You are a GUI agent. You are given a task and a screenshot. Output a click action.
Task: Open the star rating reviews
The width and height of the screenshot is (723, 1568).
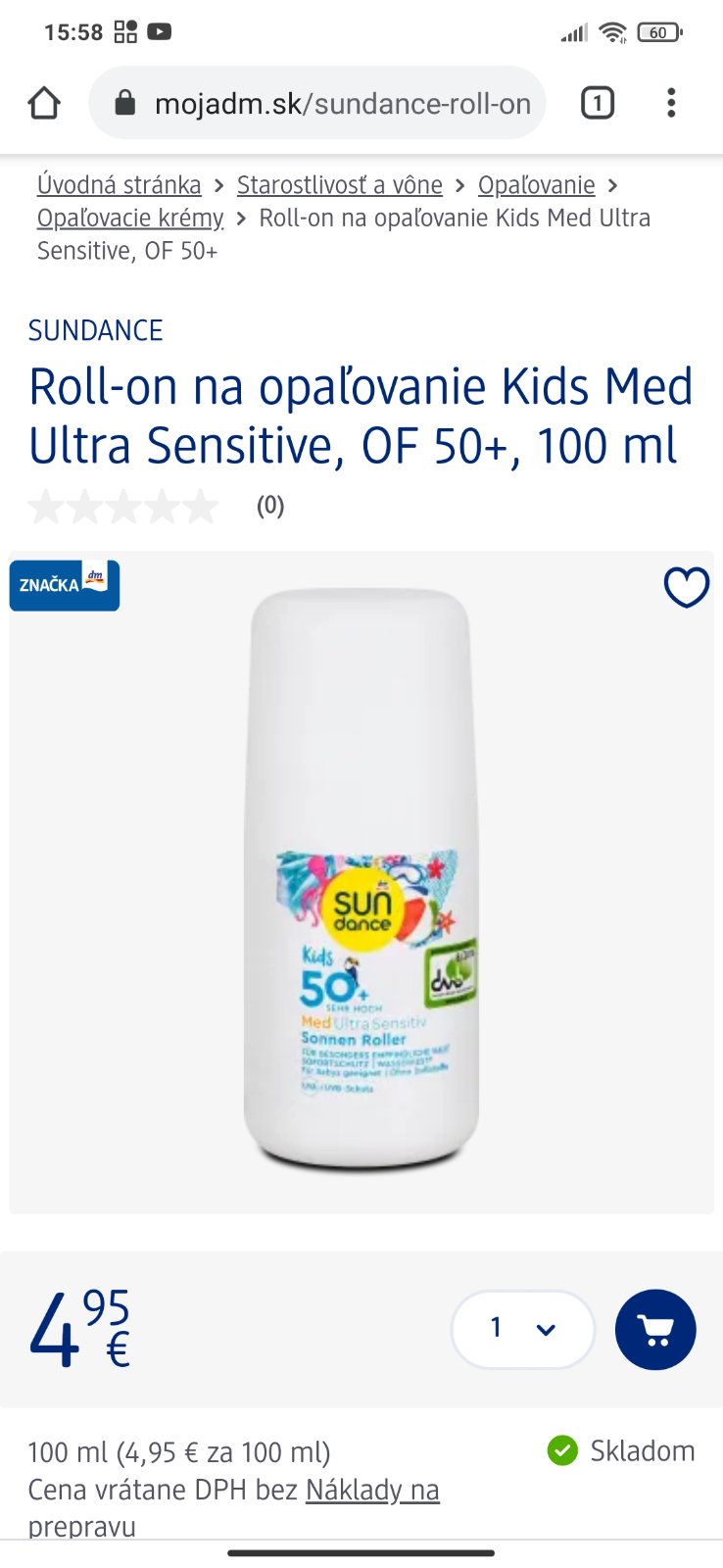(123, 507)
